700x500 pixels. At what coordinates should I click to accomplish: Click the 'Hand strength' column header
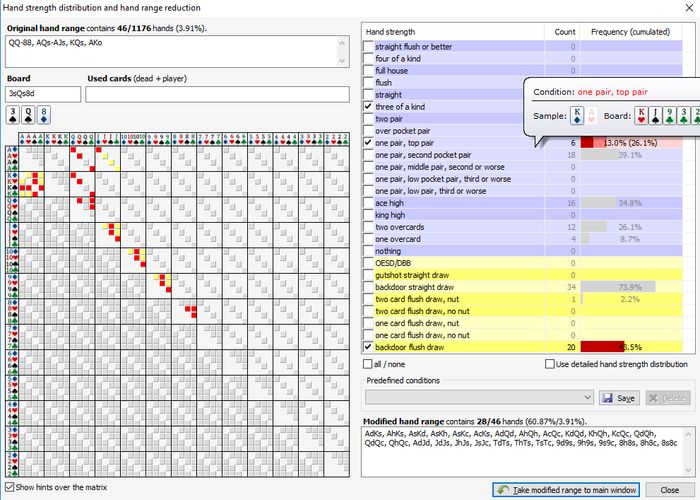[x=453, y=32]
